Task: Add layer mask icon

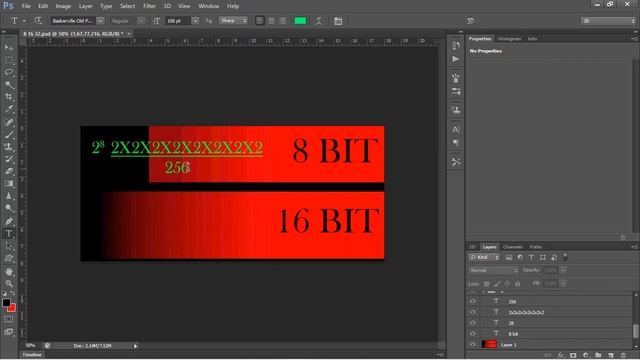Action: (573, 356)
